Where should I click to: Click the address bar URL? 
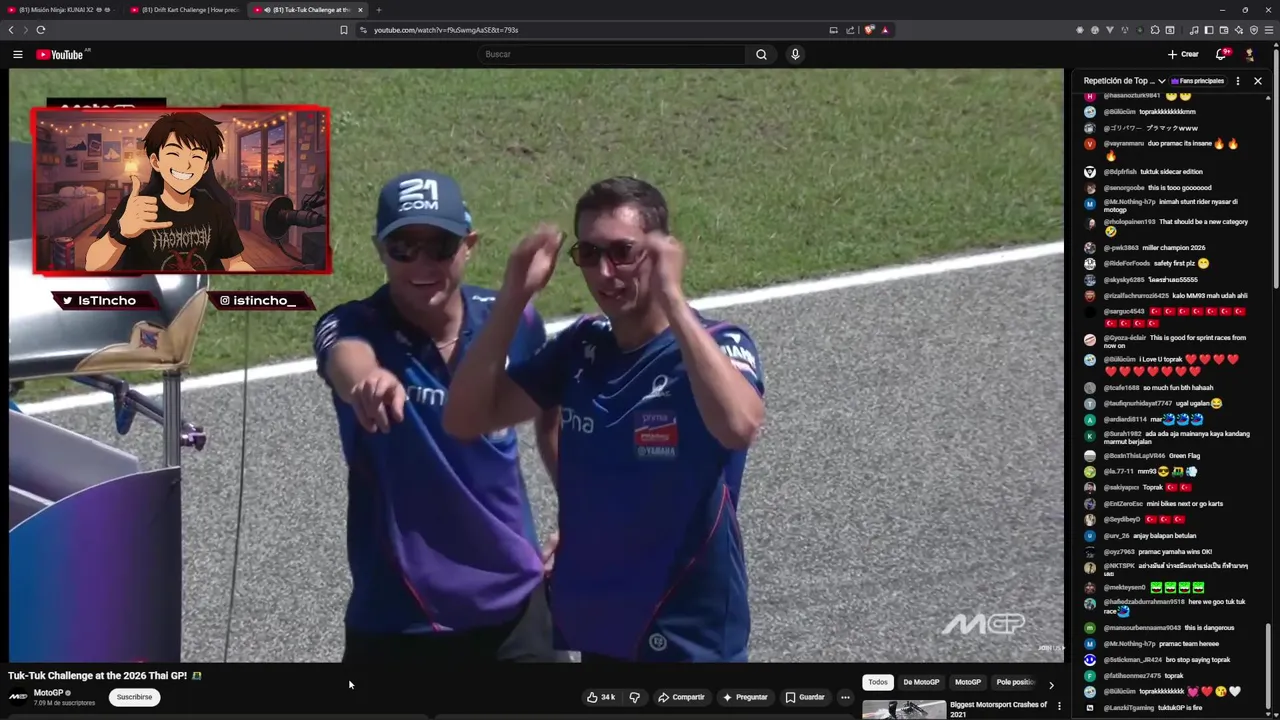click(x=445, y=30)
